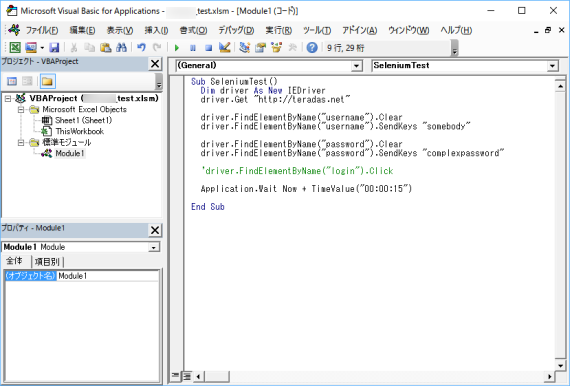The image size is (570, 386).
Task: Collapse Microsoft Excel Objects folder
Action: tap(21, 109)
